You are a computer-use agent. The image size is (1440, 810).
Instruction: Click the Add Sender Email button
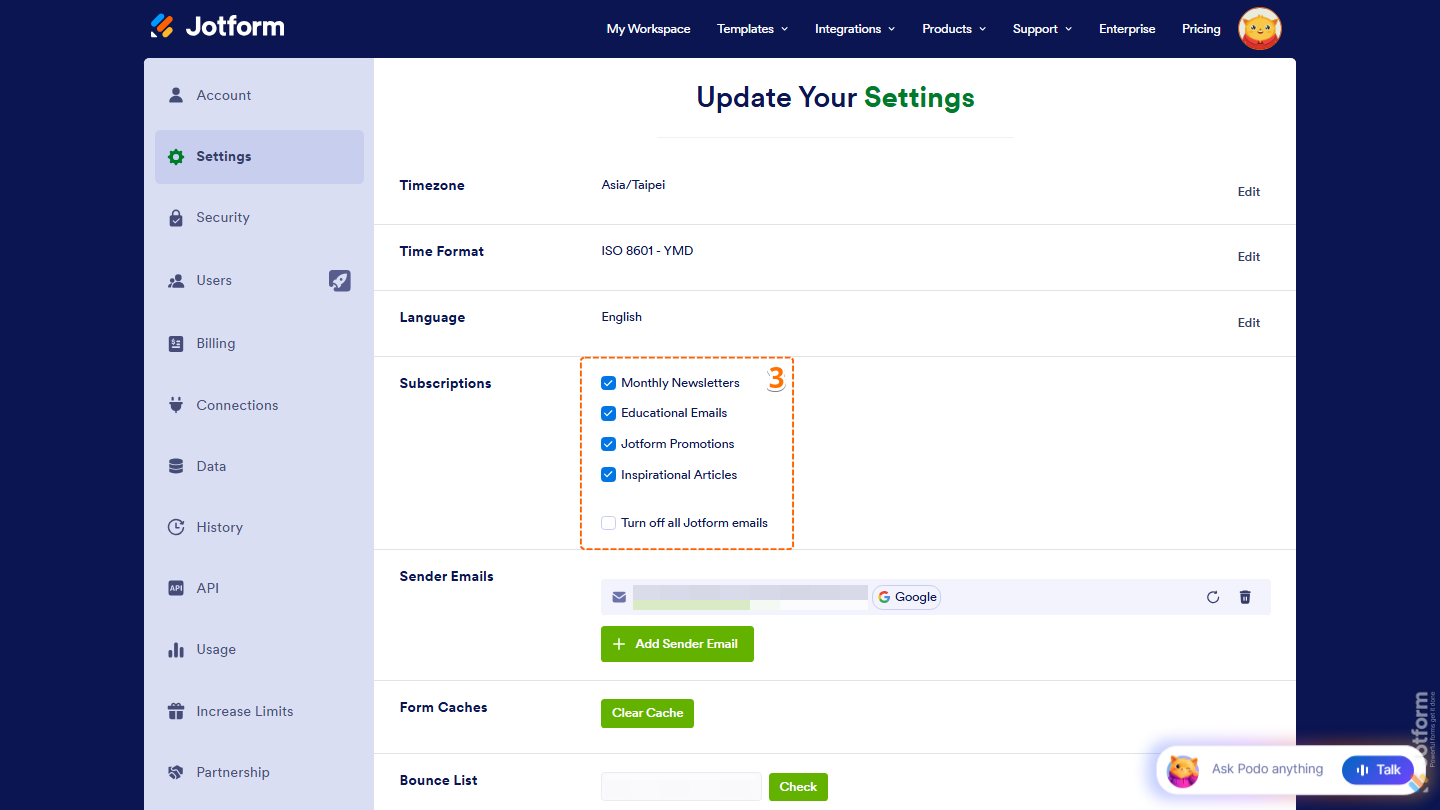point(677,644)
